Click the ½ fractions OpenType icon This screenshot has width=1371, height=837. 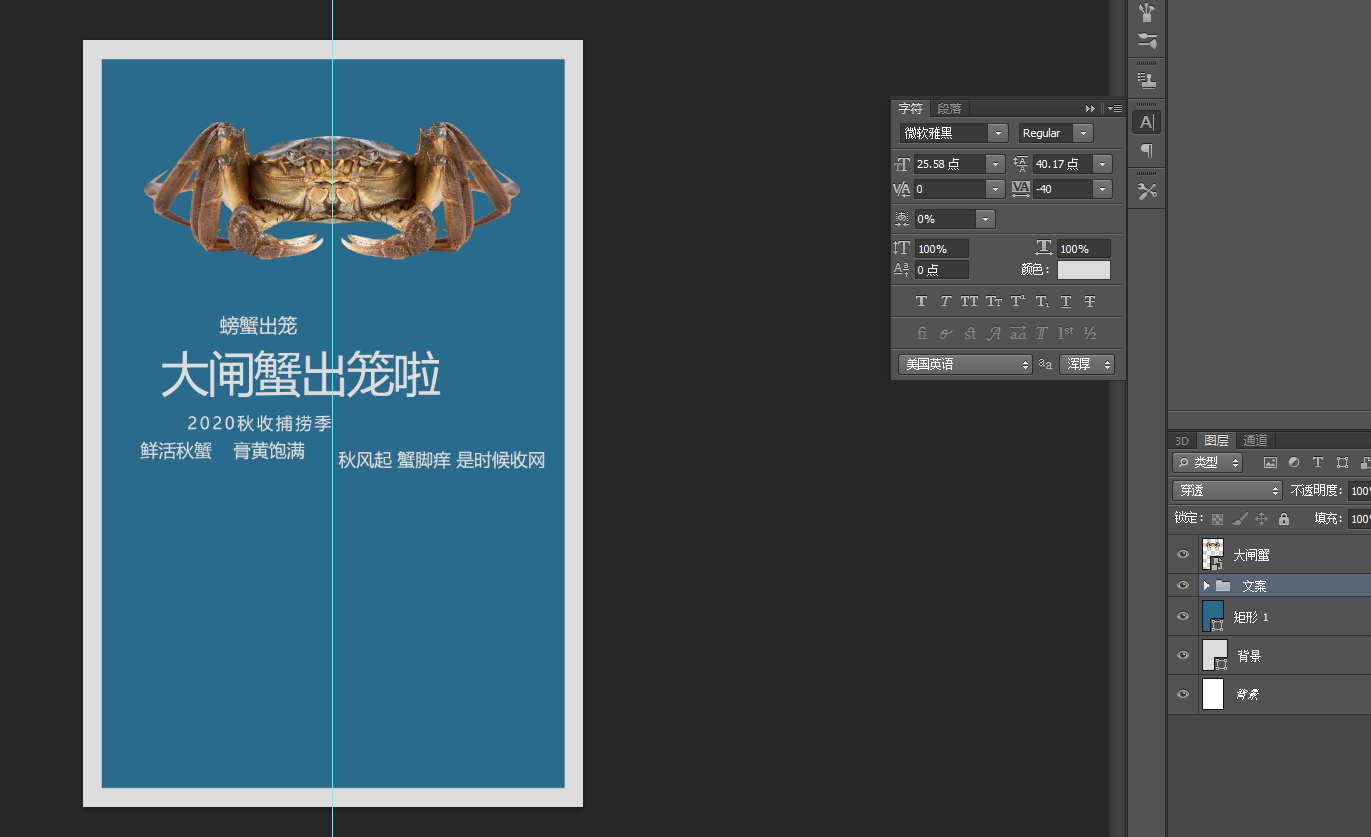(1090, 333)
